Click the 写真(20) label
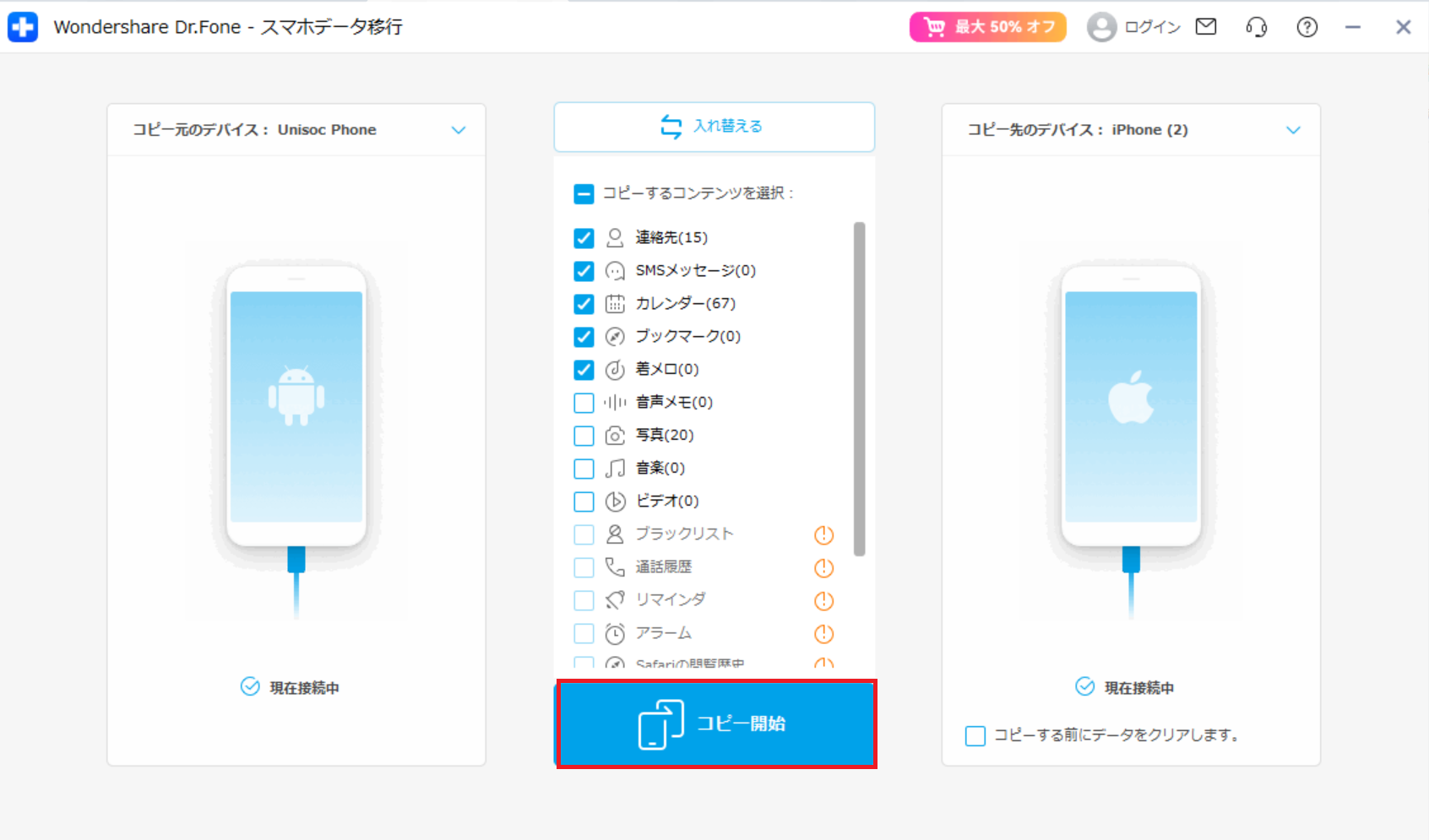Image resolution: width=1429 pixels, height=840 pixels. click(x=665, y=436)
